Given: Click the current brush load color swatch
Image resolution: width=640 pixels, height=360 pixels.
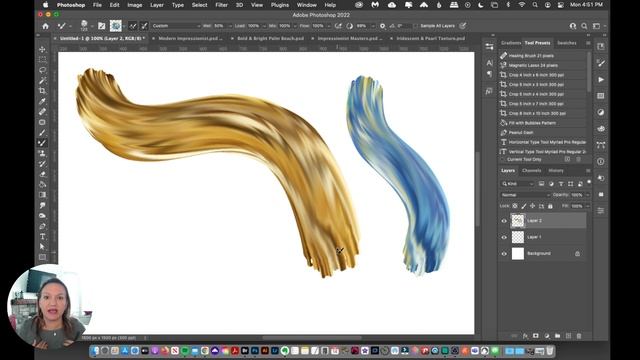Looking at the screenshot, I should point(116,26).
